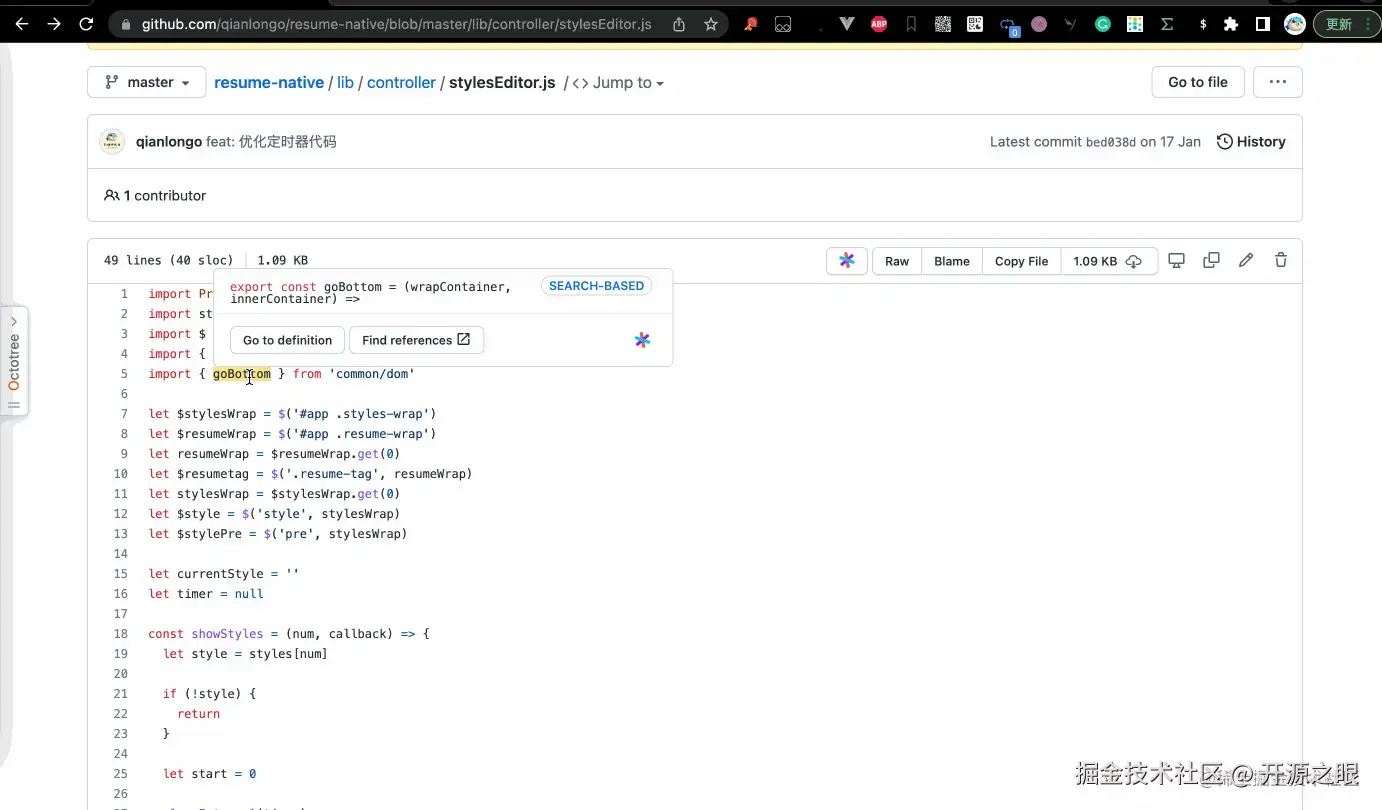Open the master branch dropdown
The width and height of the screenshot is (1382, 810).
[147, 82]
